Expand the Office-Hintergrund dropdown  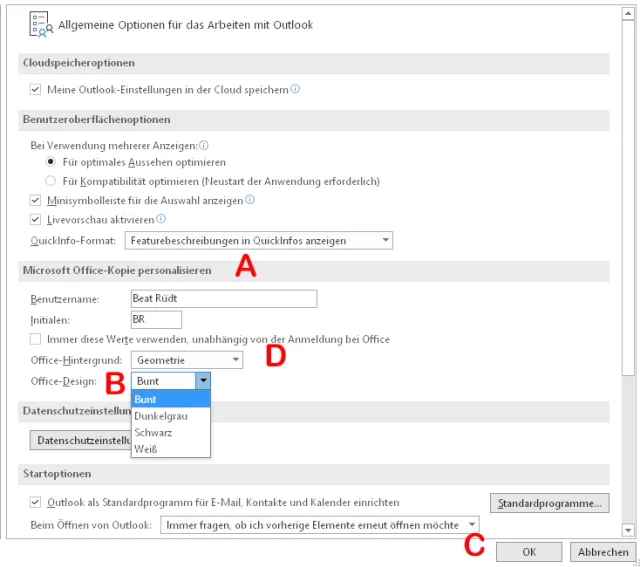(236, 360)
